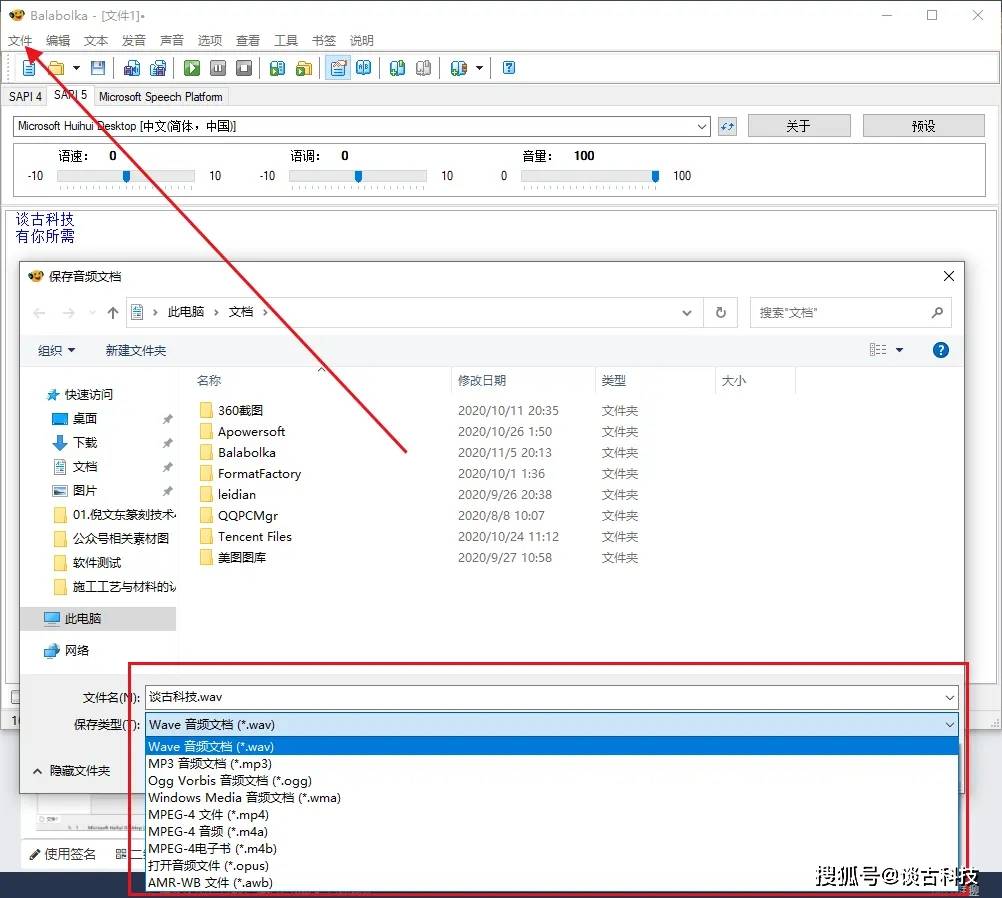The image size is (1002, 898).
Task: Click the up-arrow parent folder icon
Action: click(113, 312)
